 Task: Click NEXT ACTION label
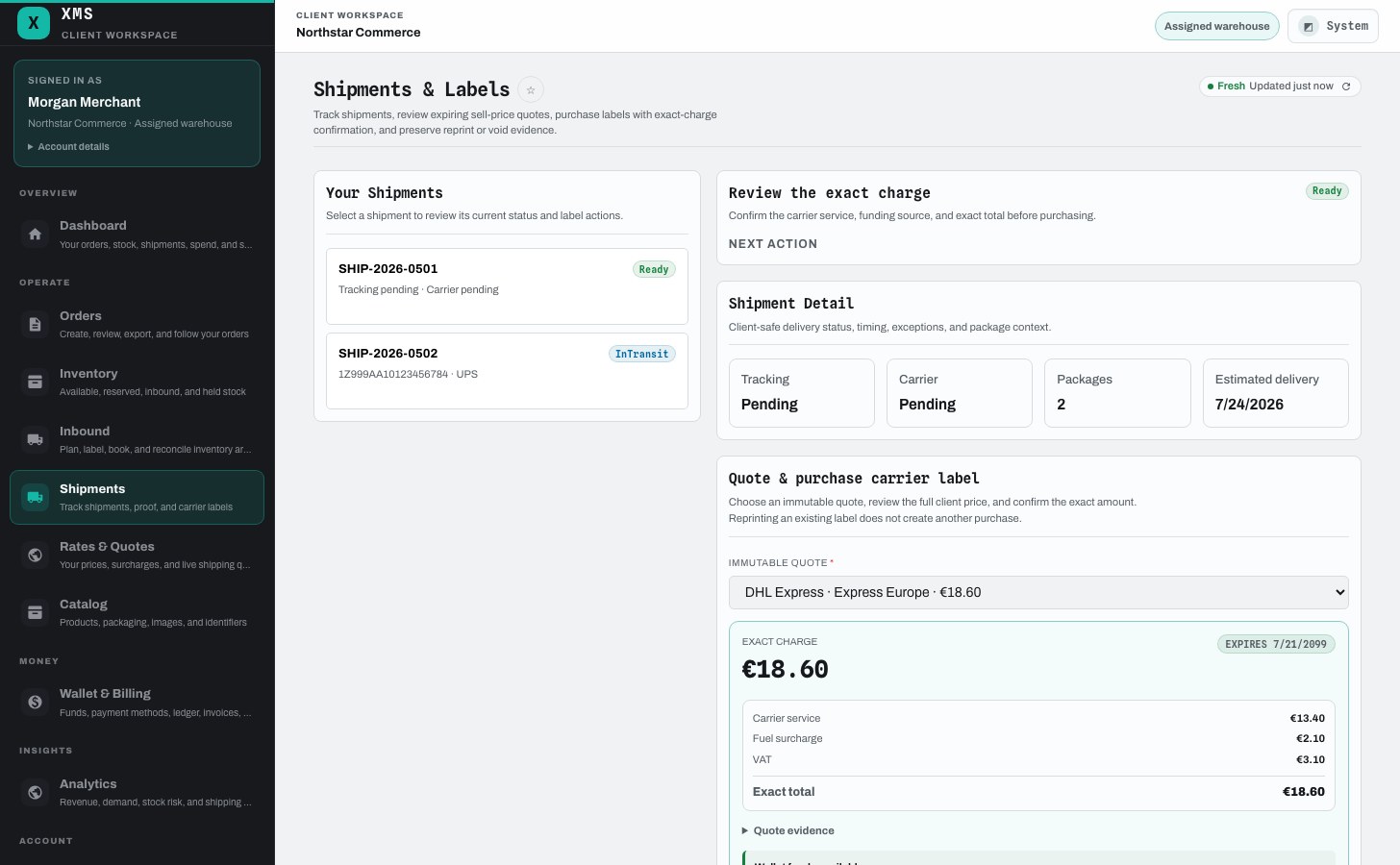point(773,244)
